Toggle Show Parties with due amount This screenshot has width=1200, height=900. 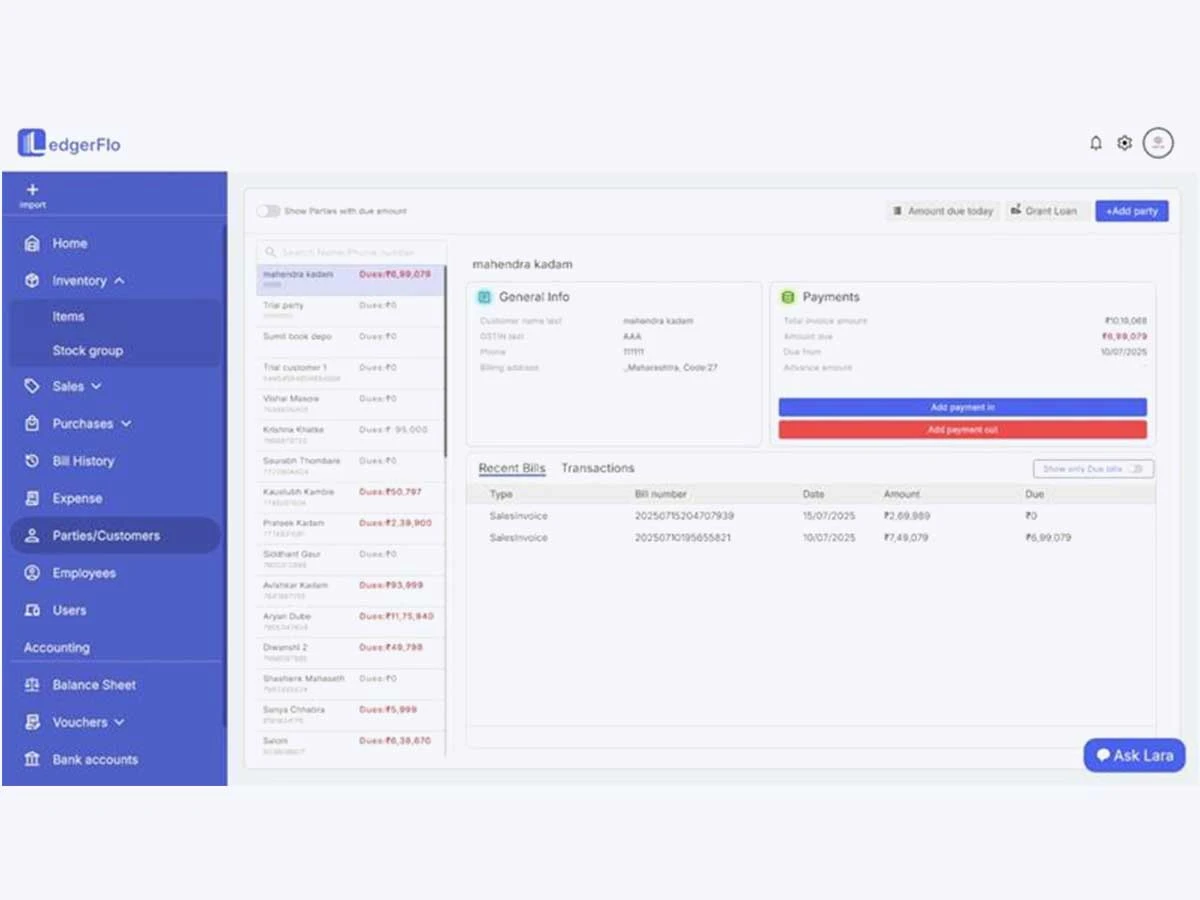(268, 211)
